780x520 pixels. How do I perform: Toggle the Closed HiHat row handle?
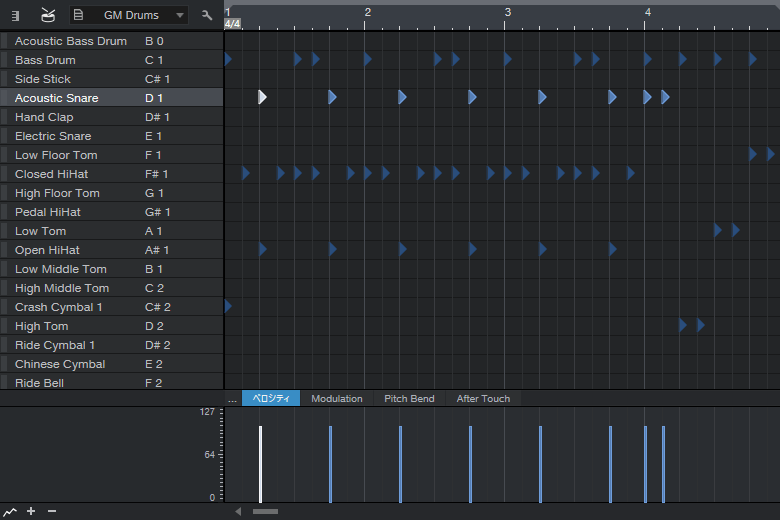coord(4,174)
